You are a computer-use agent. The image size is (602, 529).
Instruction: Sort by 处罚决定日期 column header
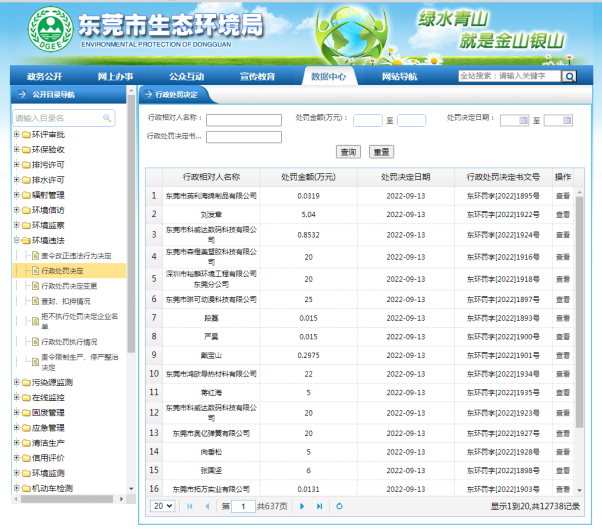(x=406, y=177)
